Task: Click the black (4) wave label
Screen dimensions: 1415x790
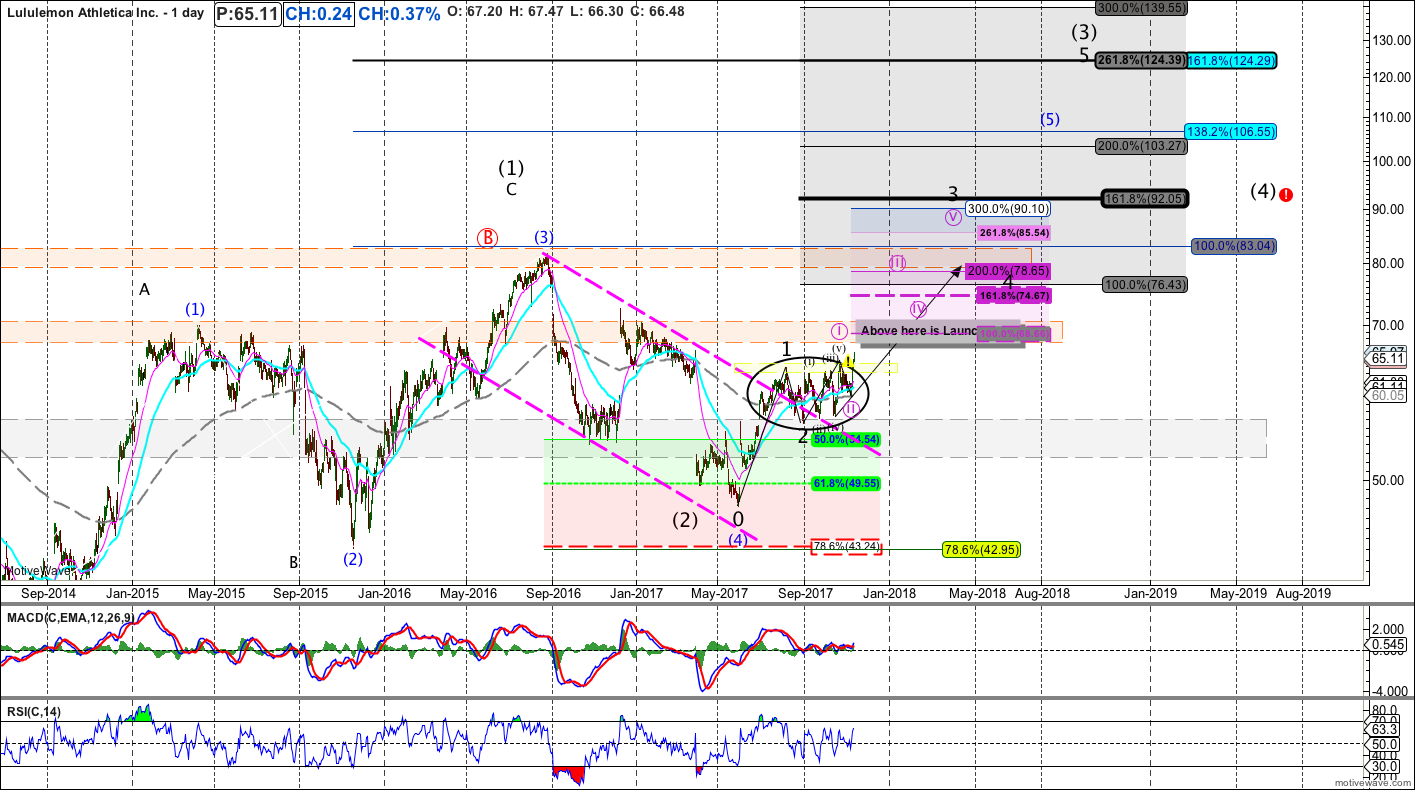Action: [1263, 191]
